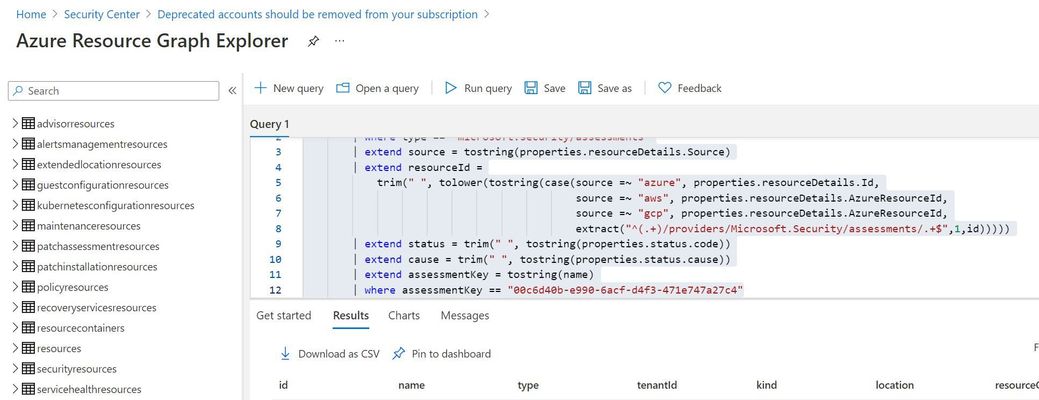Image resolution: width=1039 pixels, height=400 pixels.
Task: Expand the extendedlocationresources table
Action: (15, 164)
